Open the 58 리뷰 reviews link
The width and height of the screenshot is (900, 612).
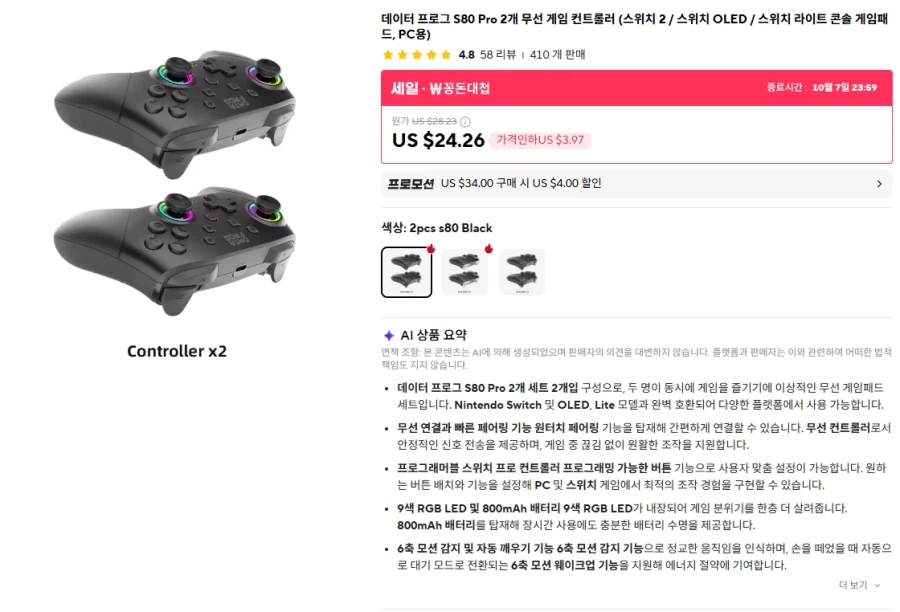point(498,55)
